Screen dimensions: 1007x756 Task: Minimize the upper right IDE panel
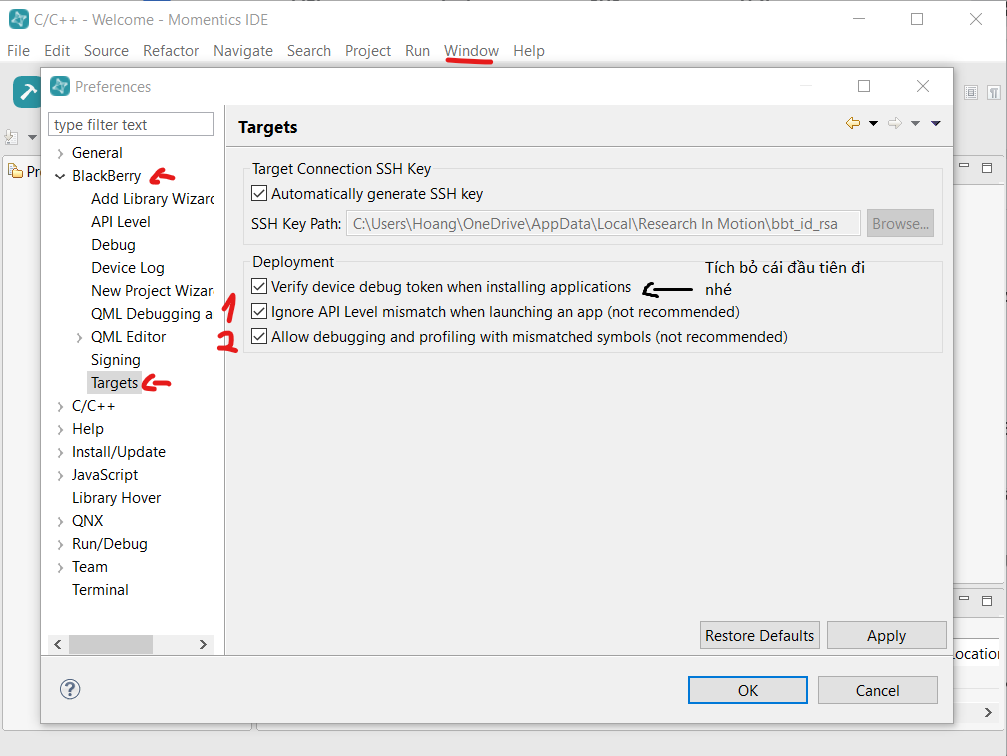pos(964,166)
